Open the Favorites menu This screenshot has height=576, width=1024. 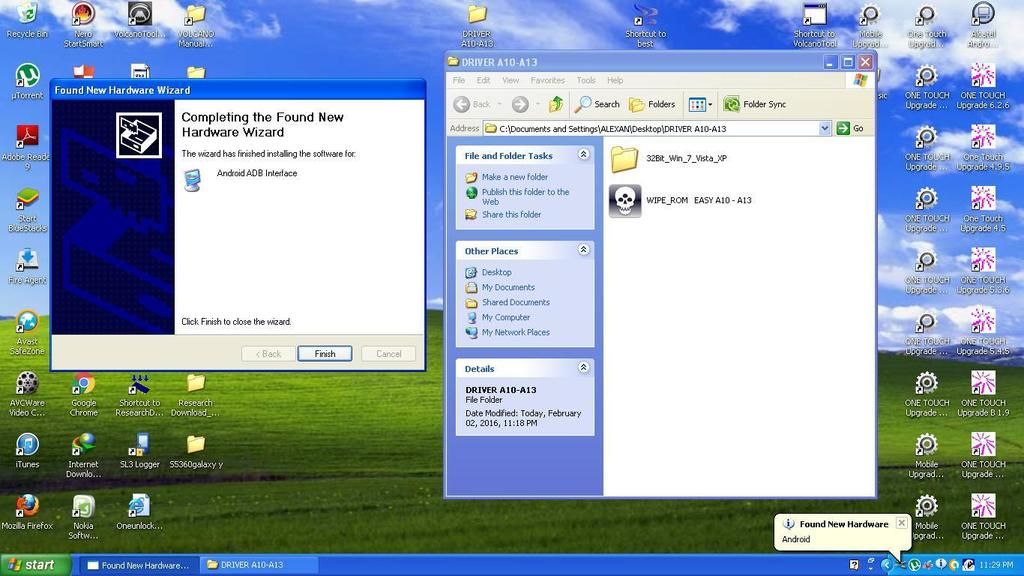coord(547,80)
